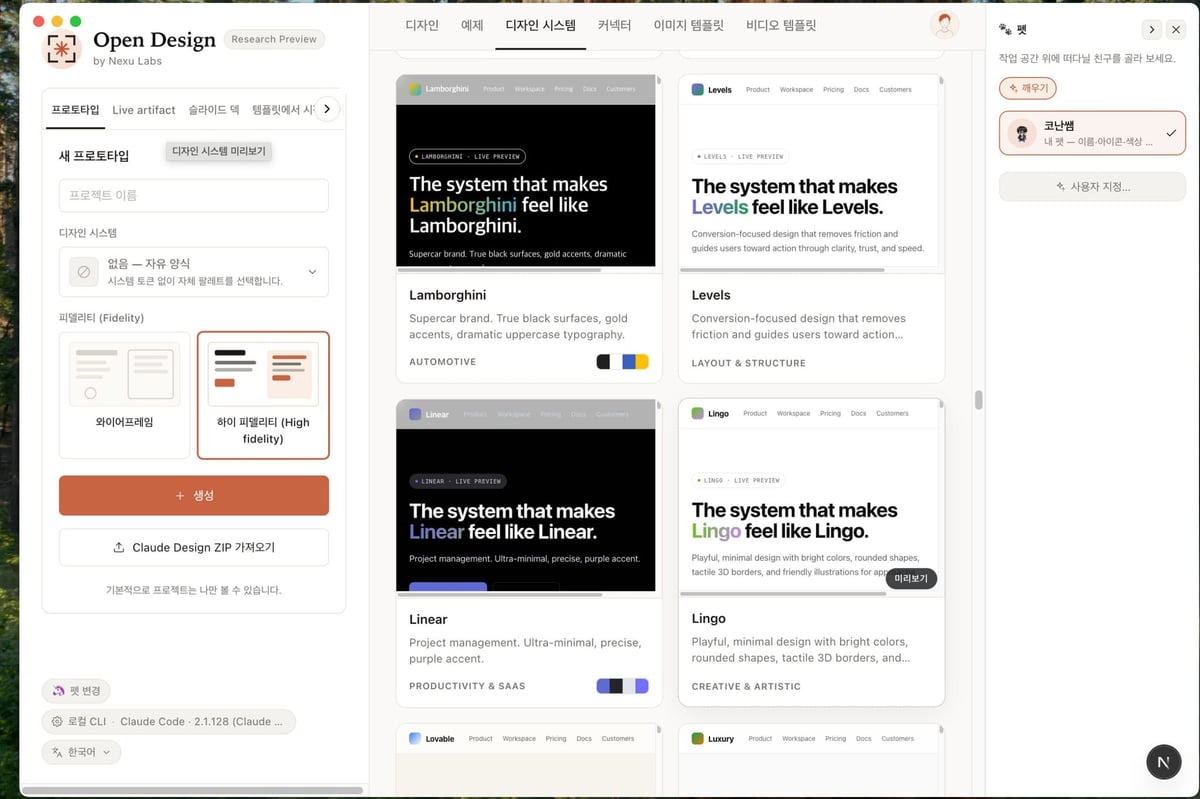Click the Lamborghini preview logo icon
The image size is (1200, 799).
[415, 88]
